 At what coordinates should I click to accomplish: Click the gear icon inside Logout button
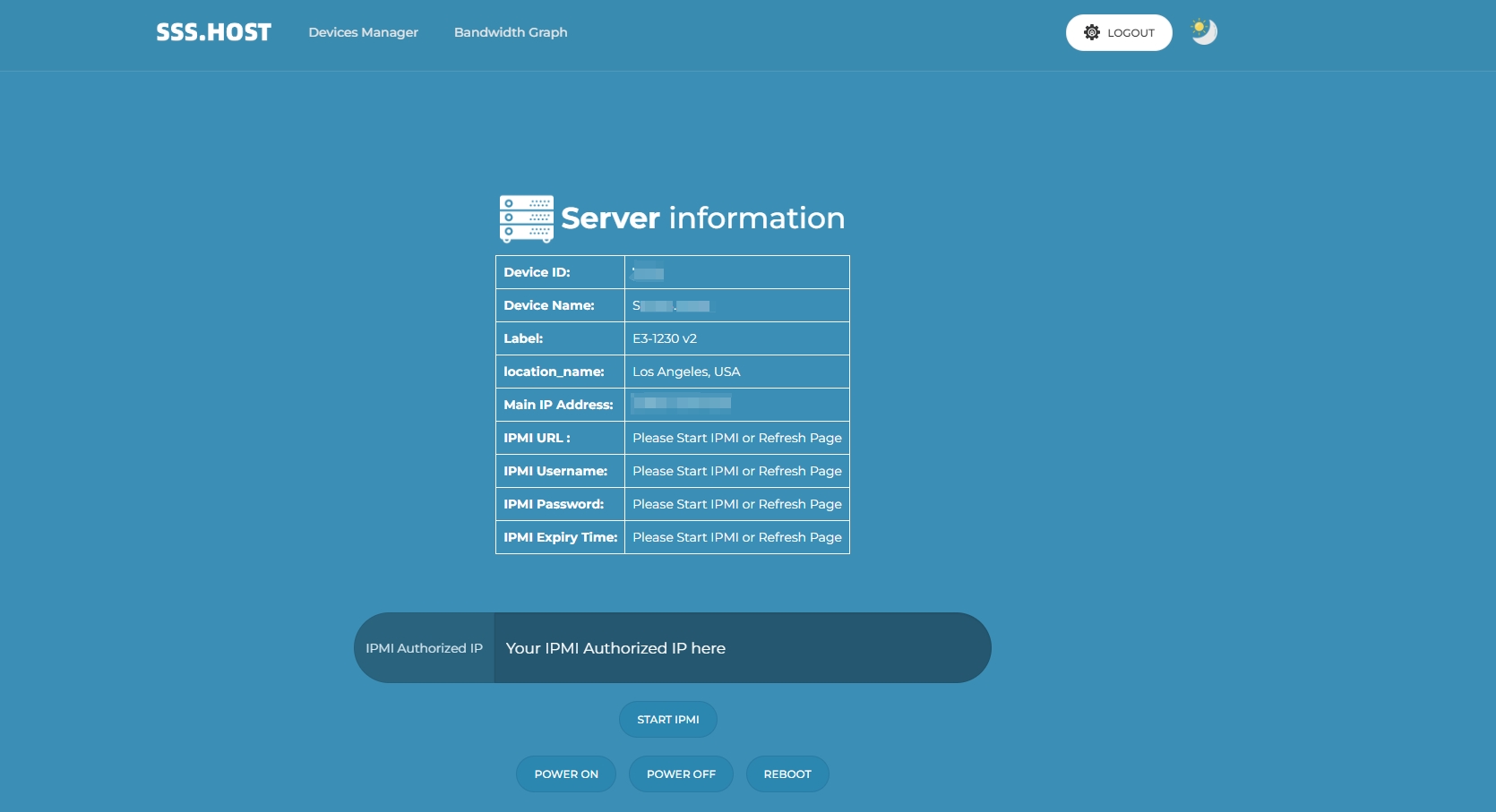point(1091,32)
